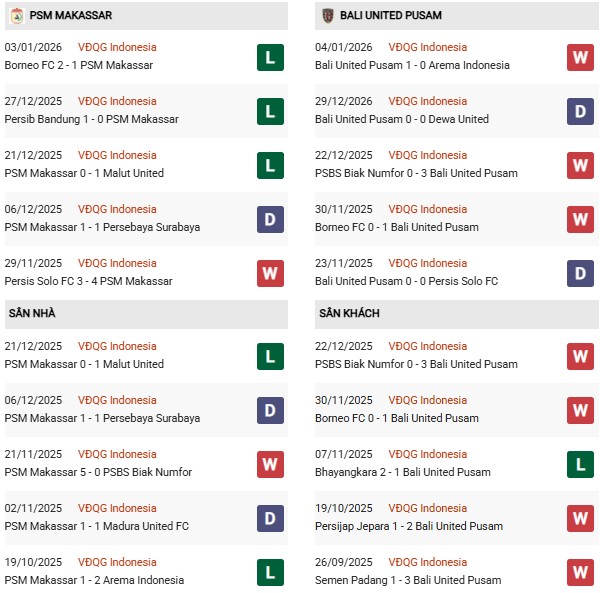
Task: Click the D badge for Bali United vs Dewa United
Action: (x=580, y=111)
